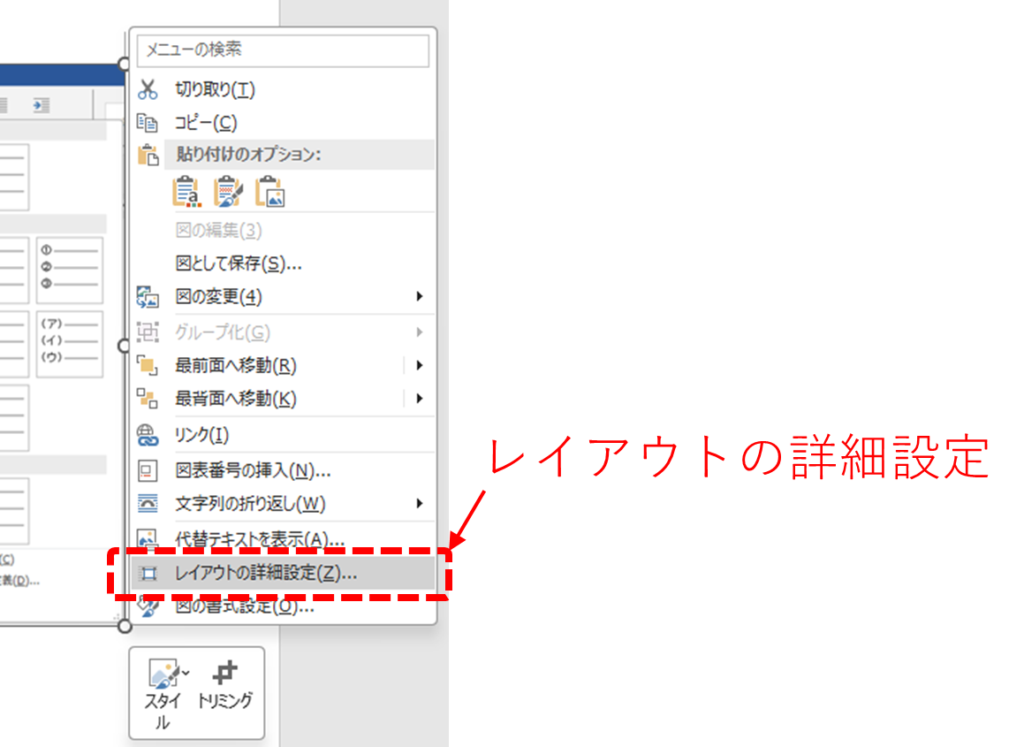Open the 最前面へ移動 submenu arrow
Viewport: 1024px width, 747px height.
420,365
